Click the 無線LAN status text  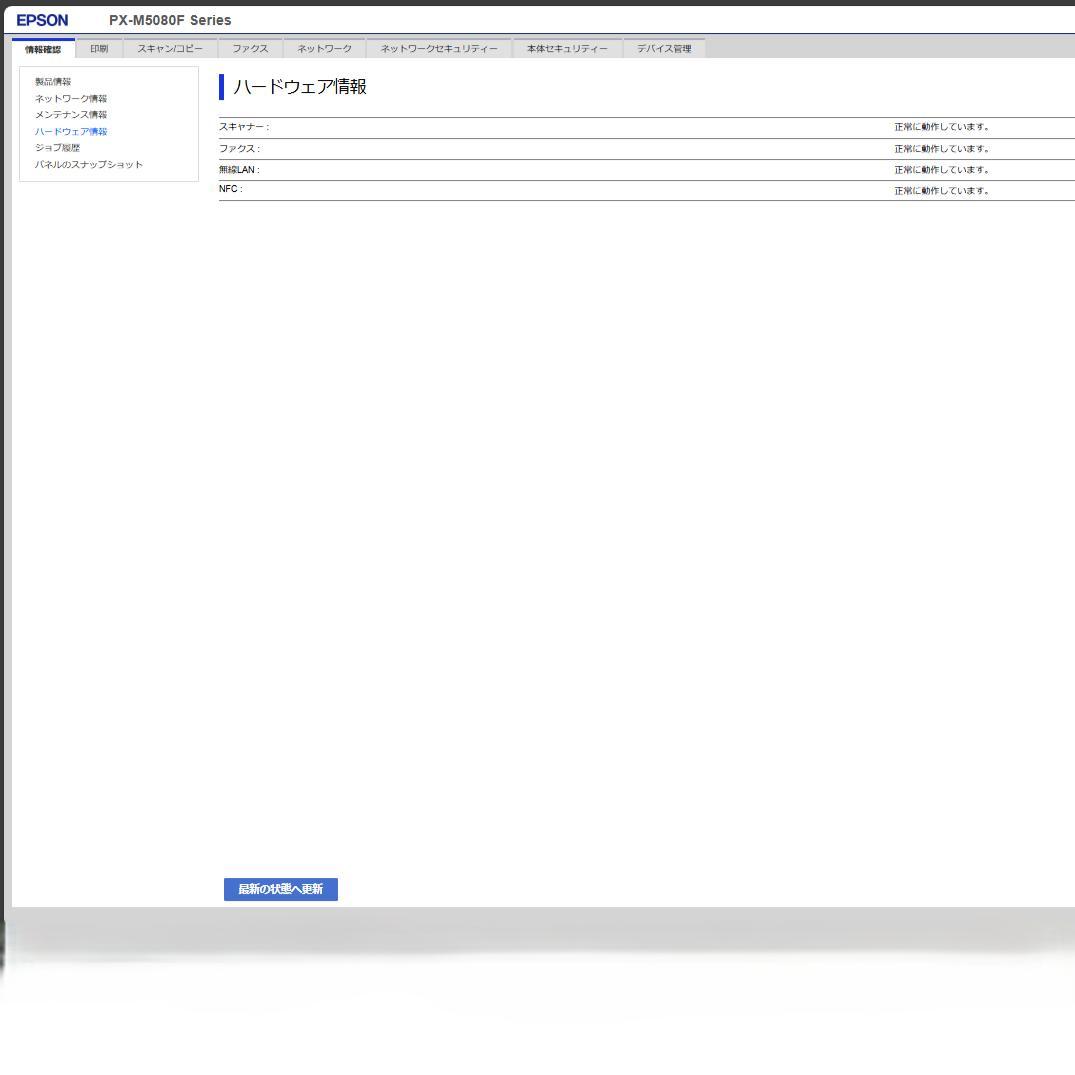click(941, 170)
